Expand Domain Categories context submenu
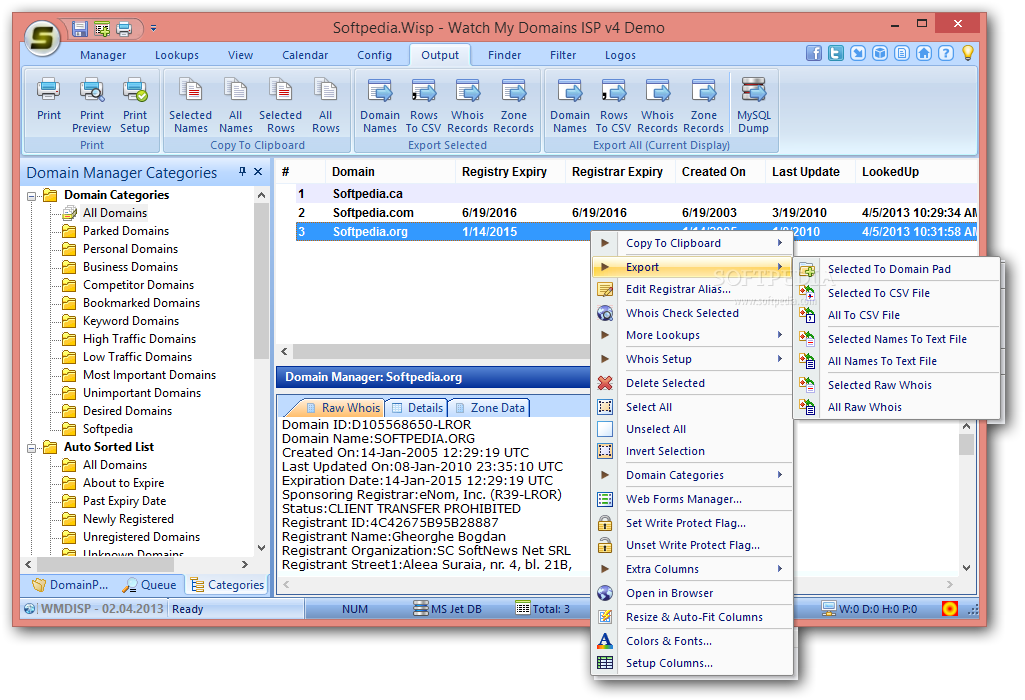Viewport: 1025px width, 700px height. pyautogui.click(x=692, y=475)
